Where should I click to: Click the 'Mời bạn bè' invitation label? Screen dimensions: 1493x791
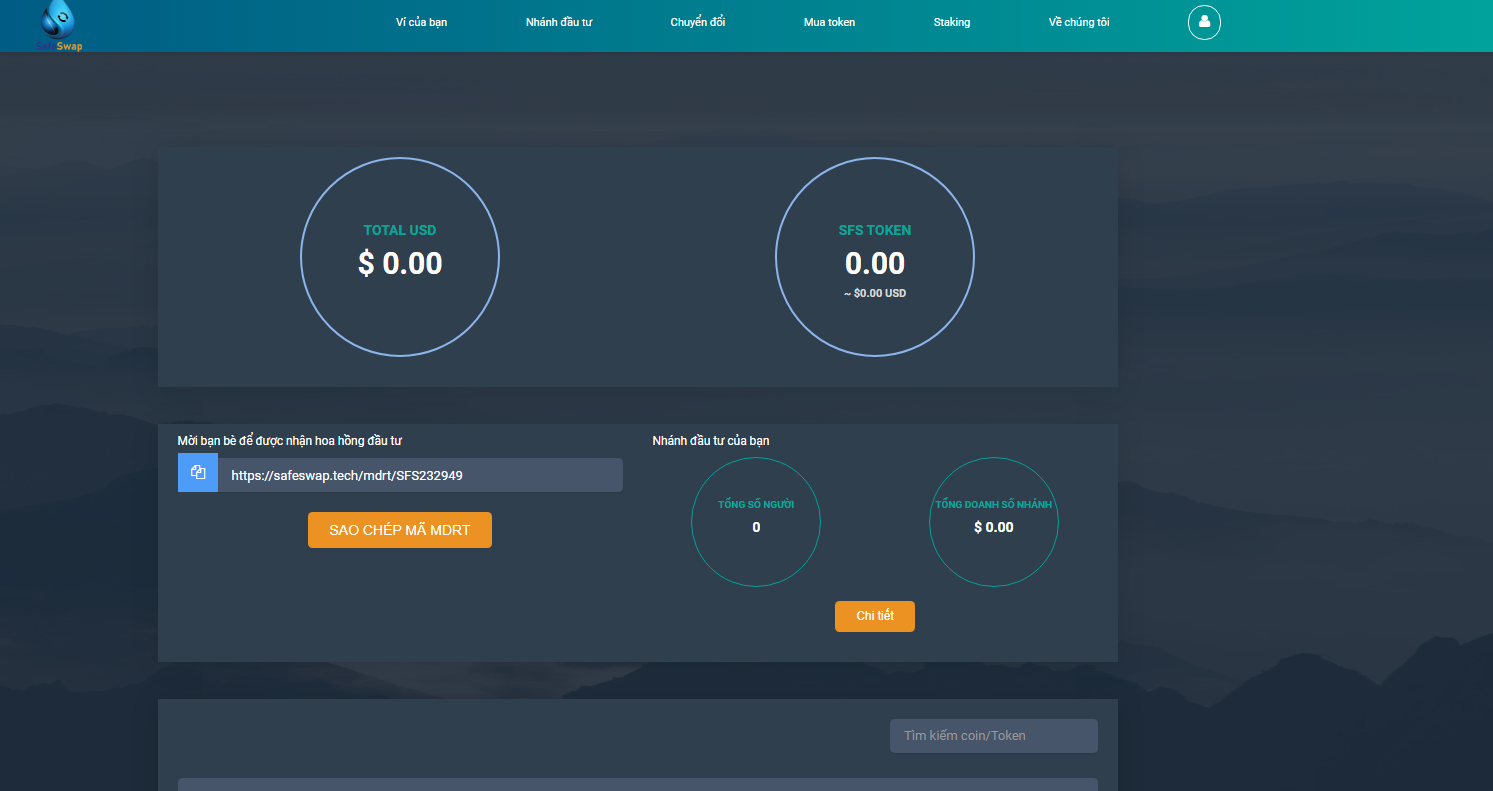click(x=289, y=441)
